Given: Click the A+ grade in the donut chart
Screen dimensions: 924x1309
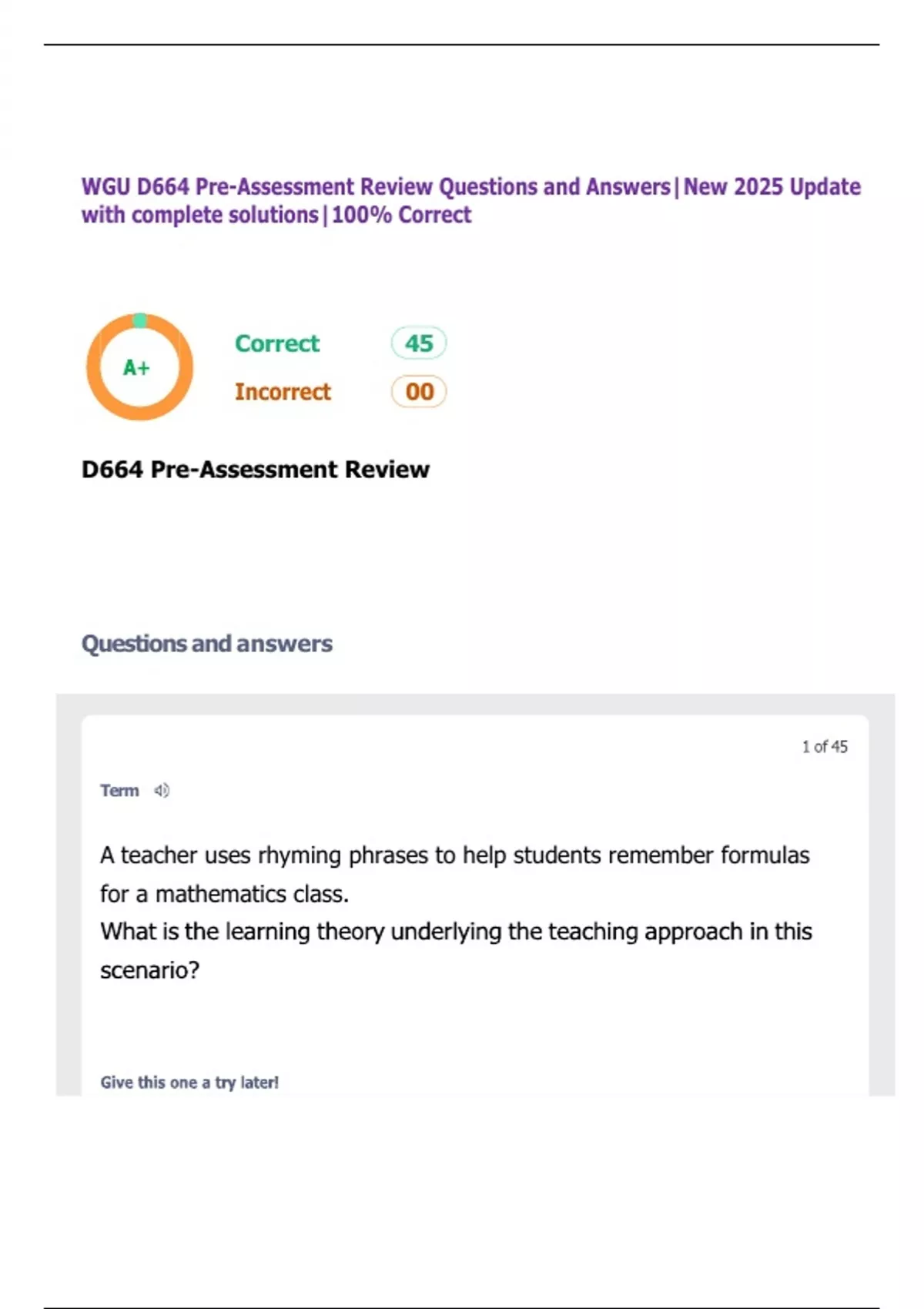Looking at the screenshot, I should click(136, 368).
